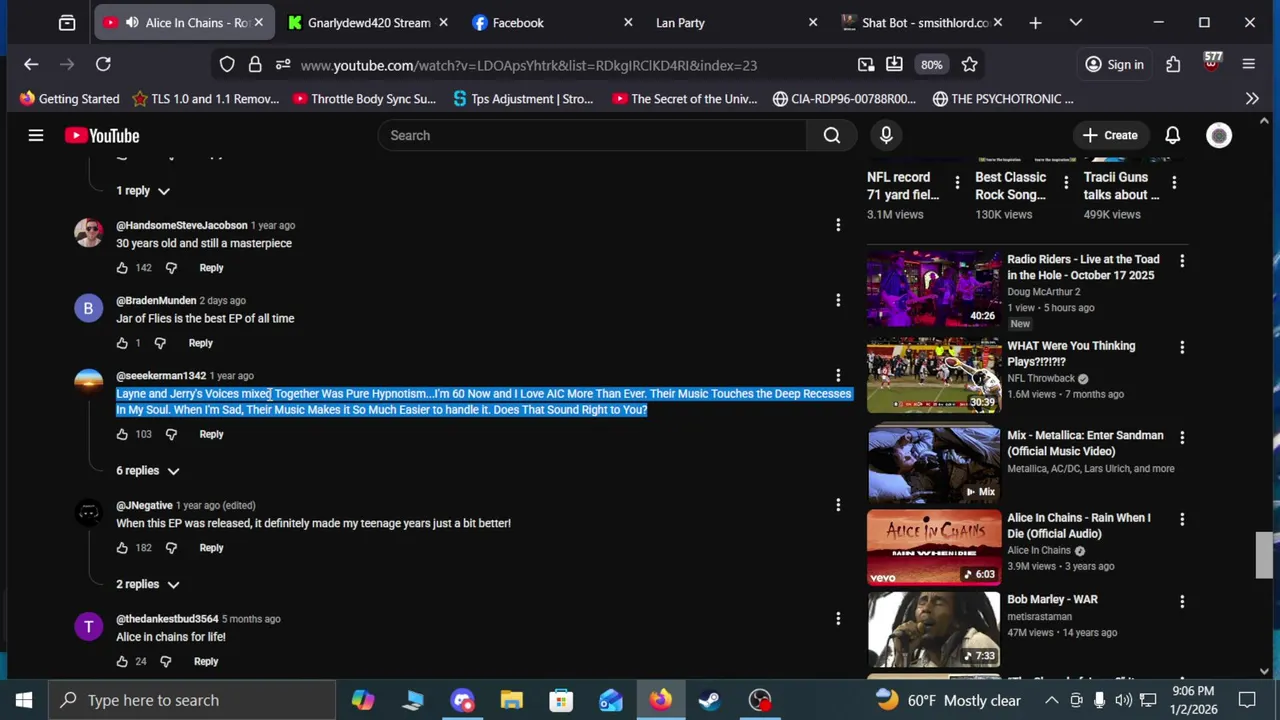The height and width of the screenshot is (720, 1280).
Task: Click the page vertical scrollbar thumb
Action: point(1264,556)
